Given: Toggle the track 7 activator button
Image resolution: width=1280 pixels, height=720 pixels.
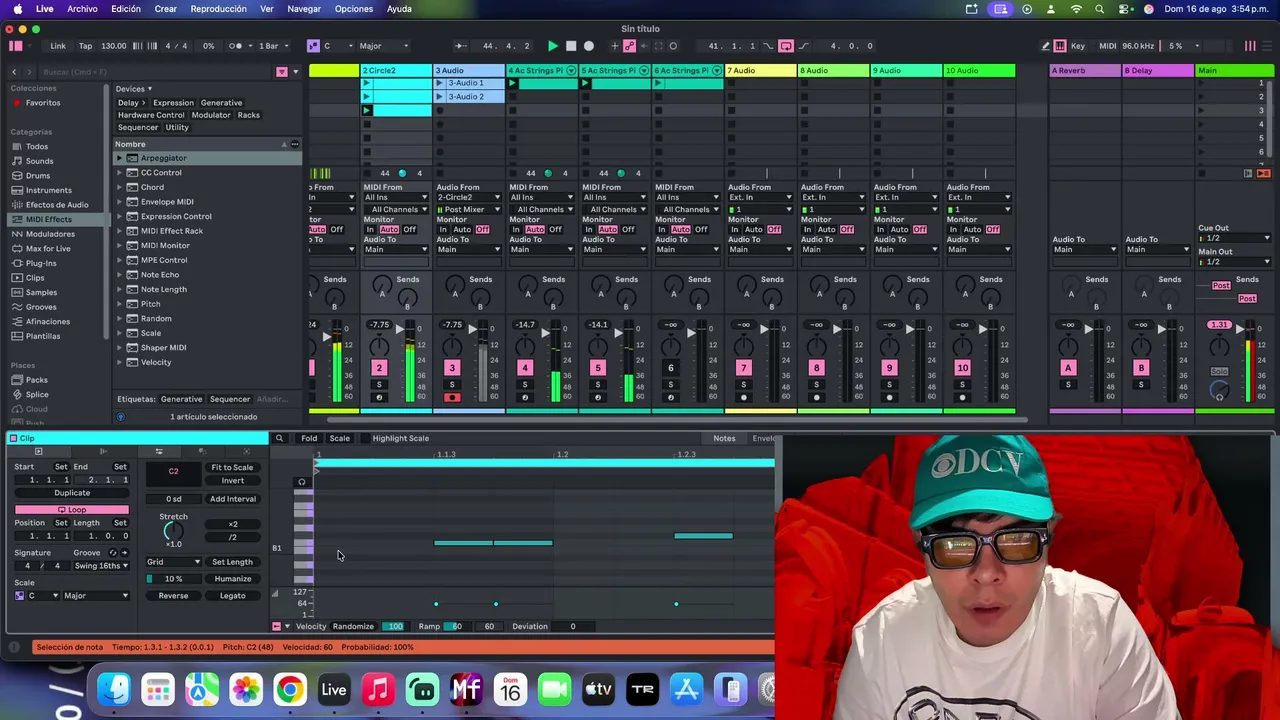Looking at the screenshot, I should [743, 368].
